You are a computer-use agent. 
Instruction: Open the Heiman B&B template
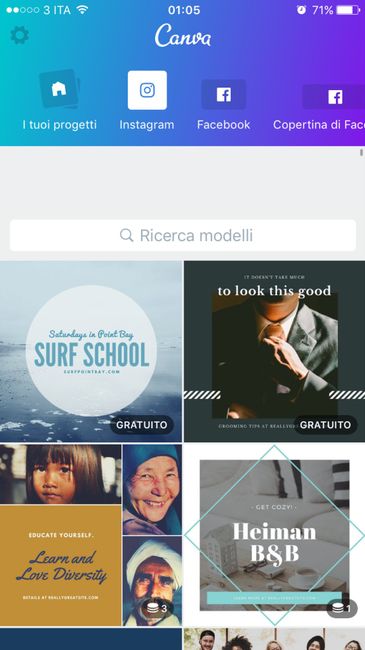point(275,535)
